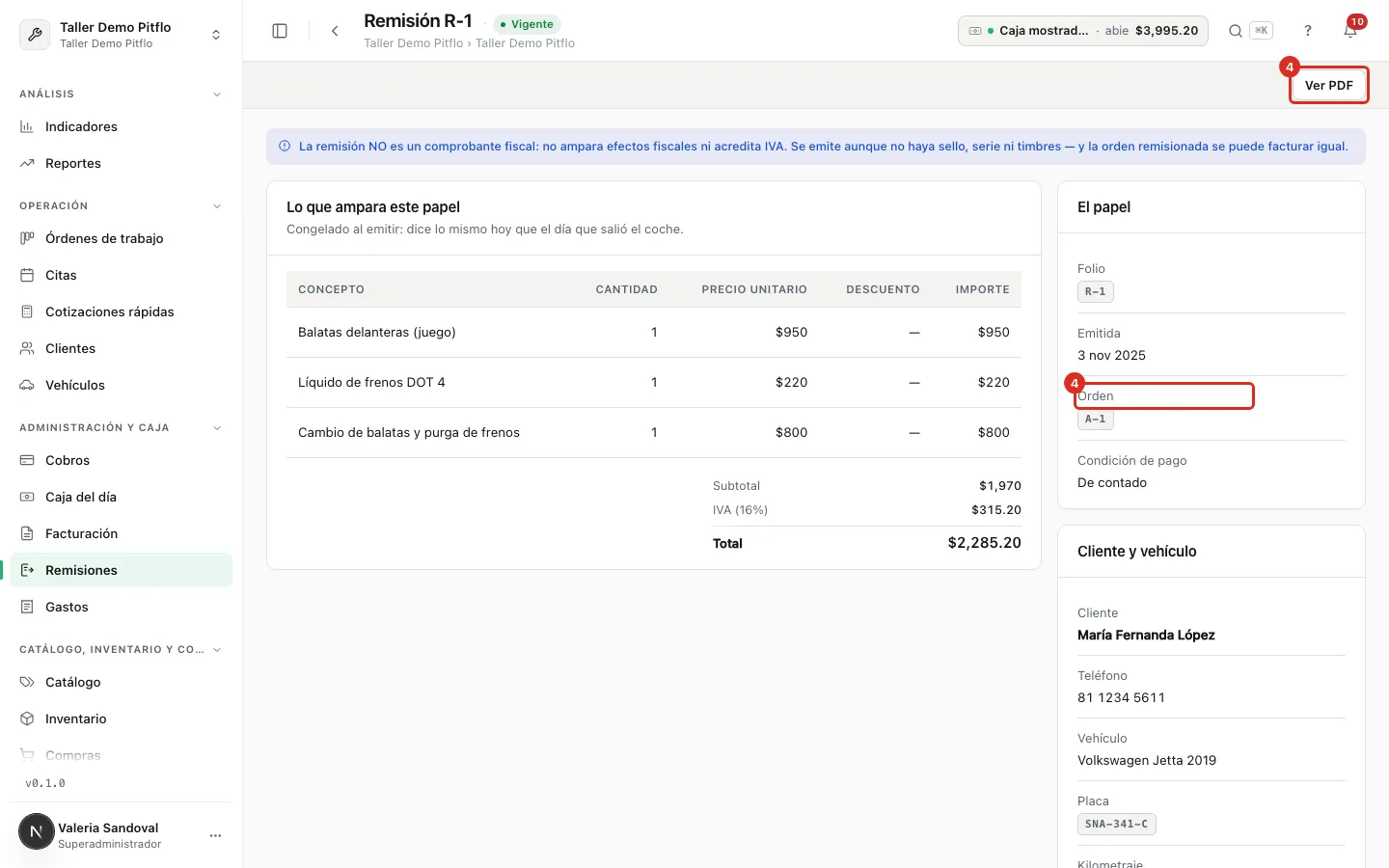Click the Líquido de frenos DOT 4 row
Viewport: 1389px width, 868px height.
(654, 382)
